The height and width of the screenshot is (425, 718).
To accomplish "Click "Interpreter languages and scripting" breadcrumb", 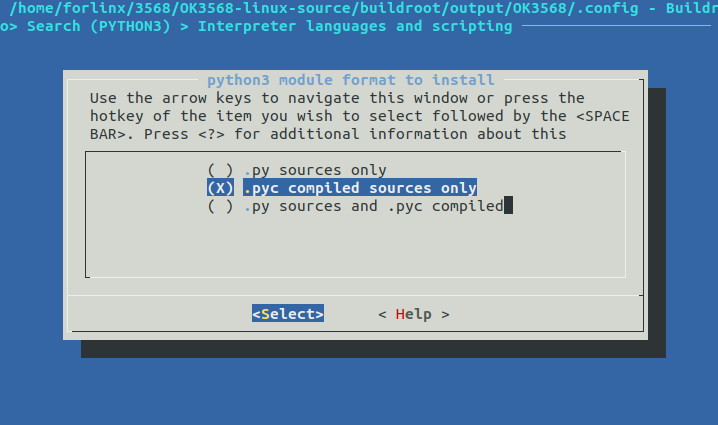I will [x=355, y=25].
